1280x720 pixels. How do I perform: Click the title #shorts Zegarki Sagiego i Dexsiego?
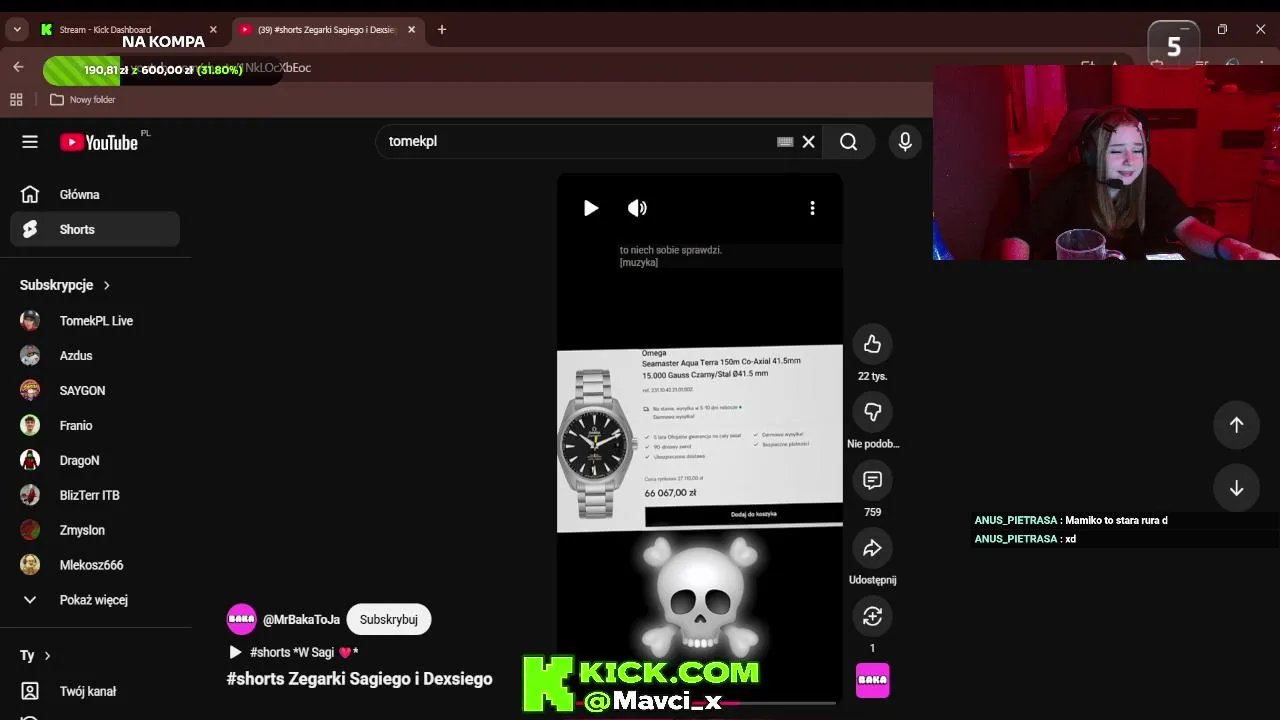pos(360,679)
